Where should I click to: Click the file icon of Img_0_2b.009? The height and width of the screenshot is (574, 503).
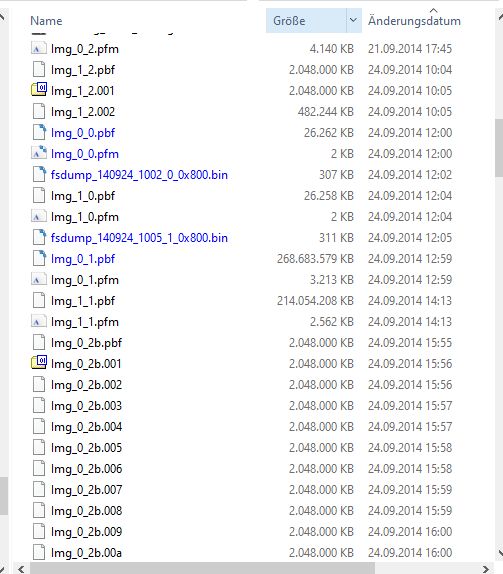(39, 531)
